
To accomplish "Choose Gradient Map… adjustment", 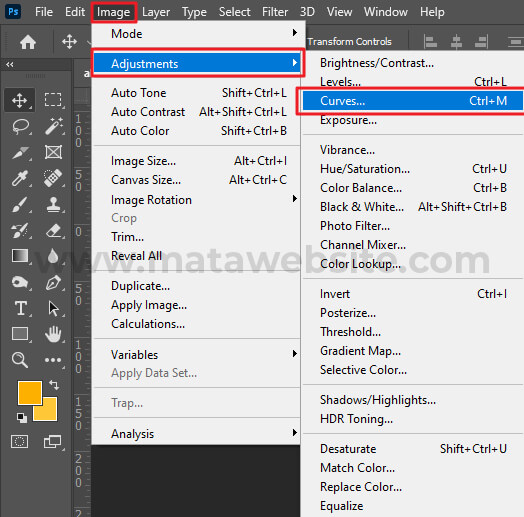I will 413,351.
